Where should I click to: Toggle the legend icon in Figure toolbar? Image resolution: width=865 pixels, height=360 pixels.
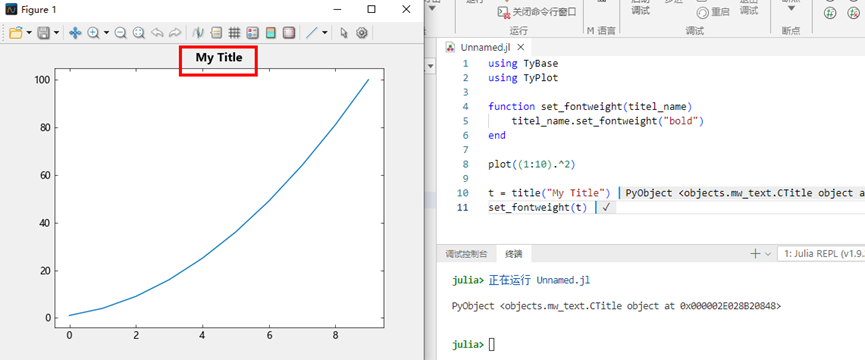pos(252,33)
